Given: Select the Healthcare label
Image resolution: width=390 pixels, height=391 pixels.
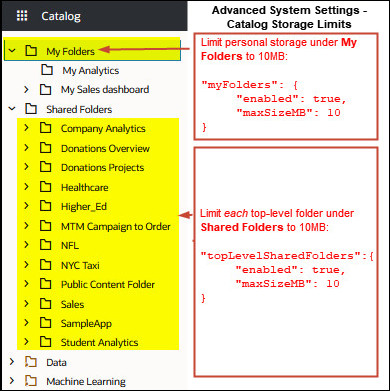Looking at the screenshot, I should click(x=84, y=187).
